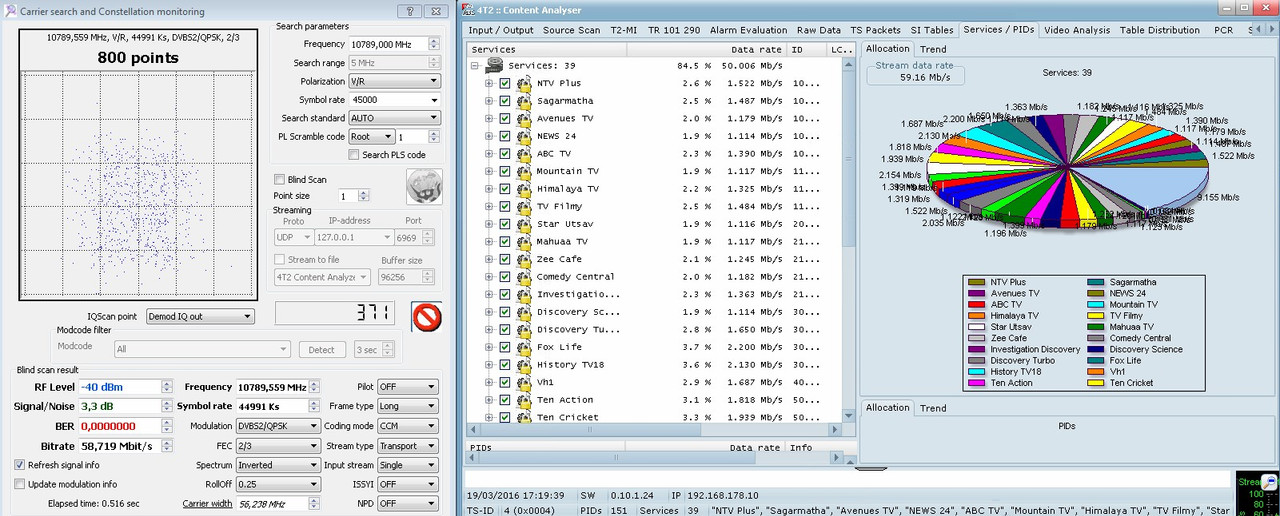Image resolution: width=1280 pixels, height=516 pixels.
Task: Click the History TV18 service icon
Action: tap(523, 365)
